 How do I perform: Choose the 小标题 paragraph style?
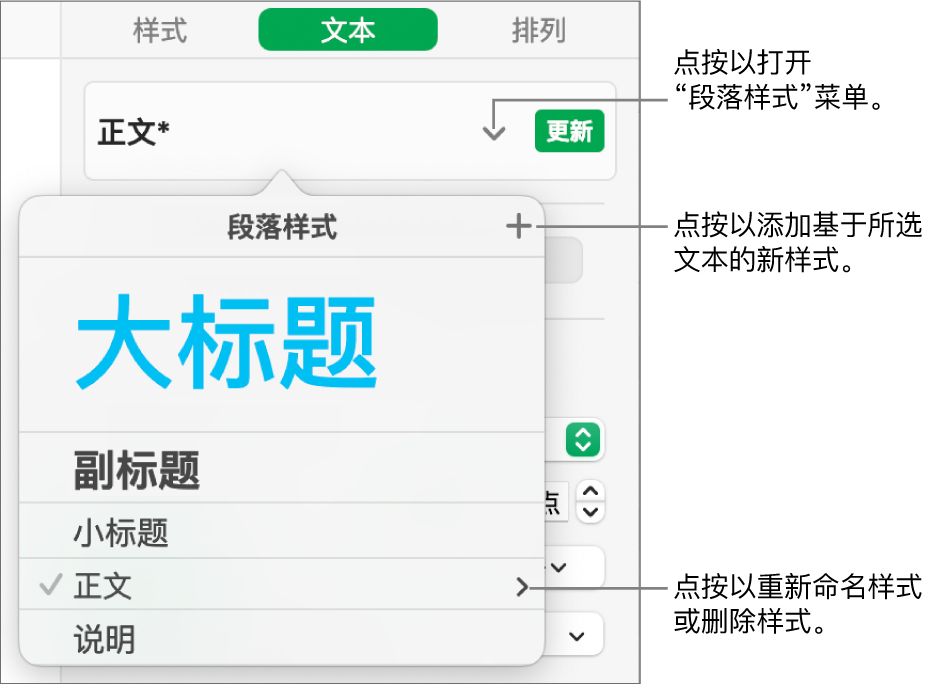tap(281, 531)
